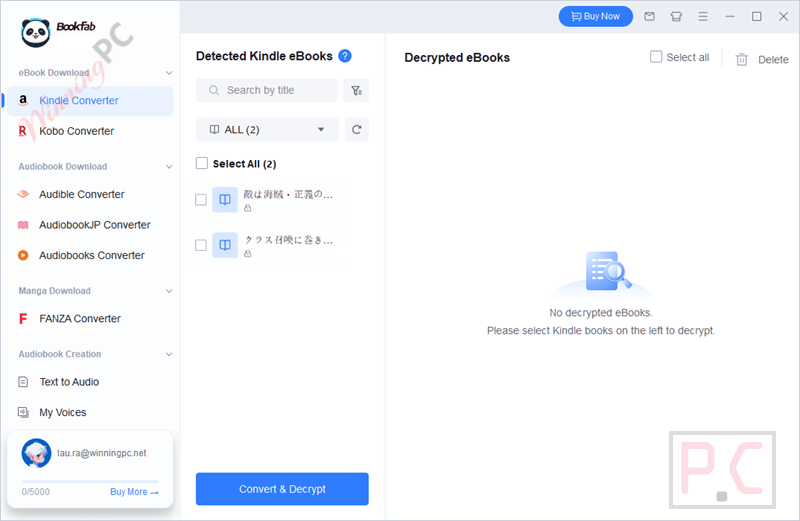
Task: Click the Text to Audio document icon
Action: (x=23, y=382)
